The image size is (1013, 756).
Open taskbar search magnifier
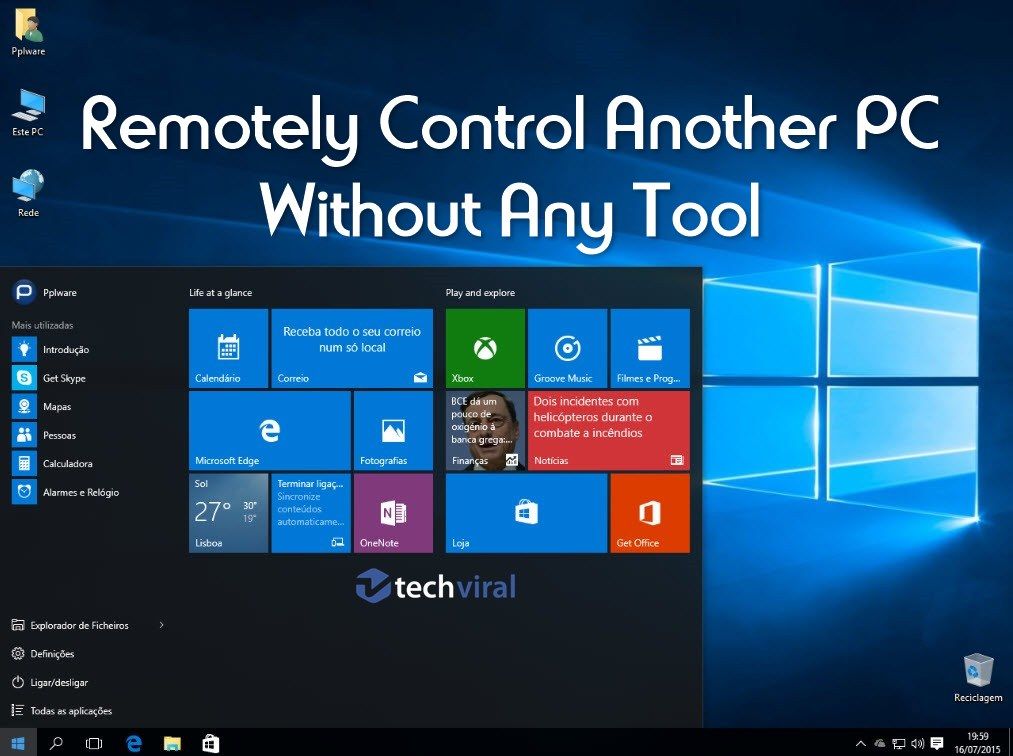tap(56, 743)
